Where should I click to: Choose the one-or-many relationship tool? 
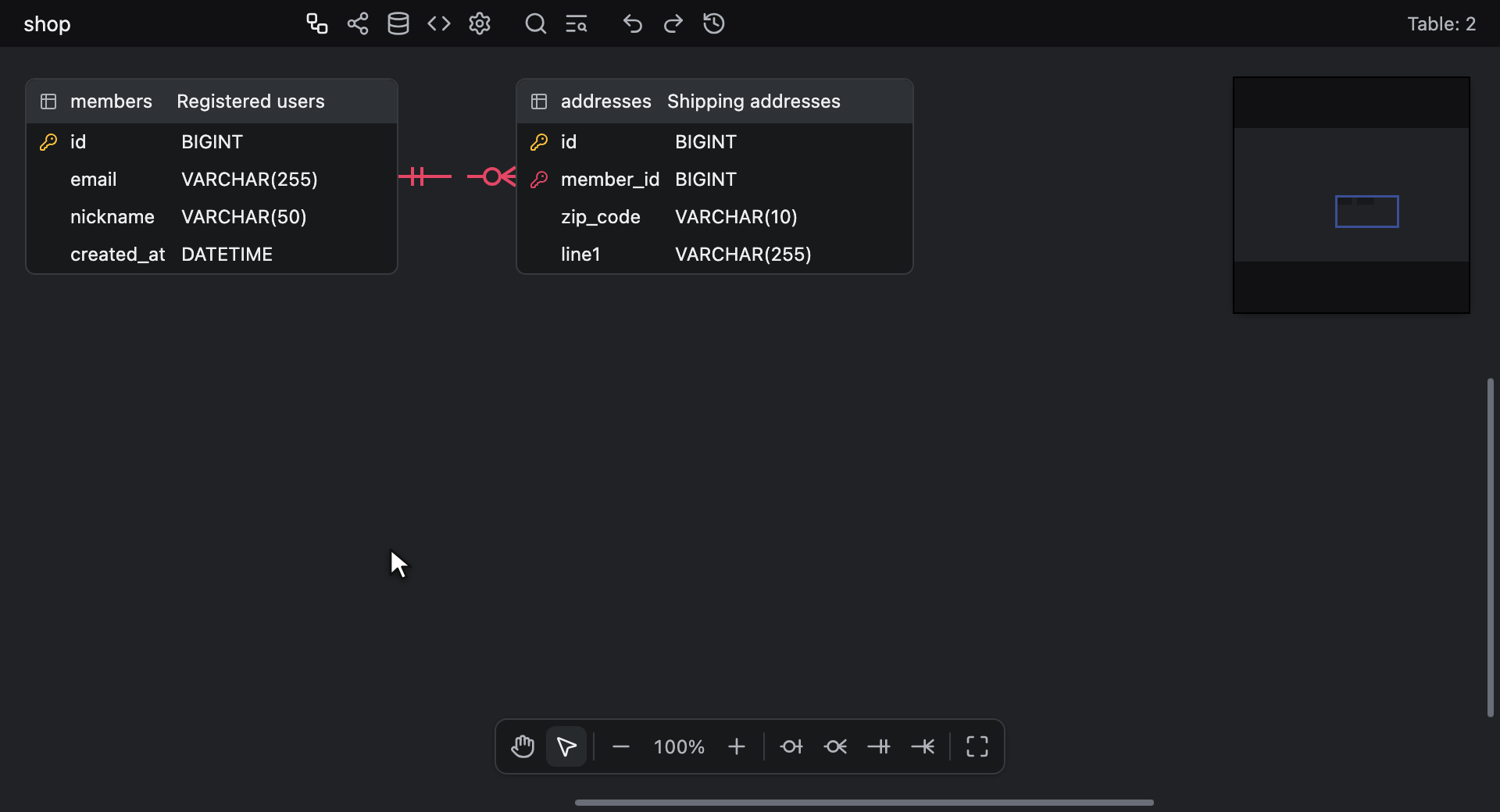923,746
